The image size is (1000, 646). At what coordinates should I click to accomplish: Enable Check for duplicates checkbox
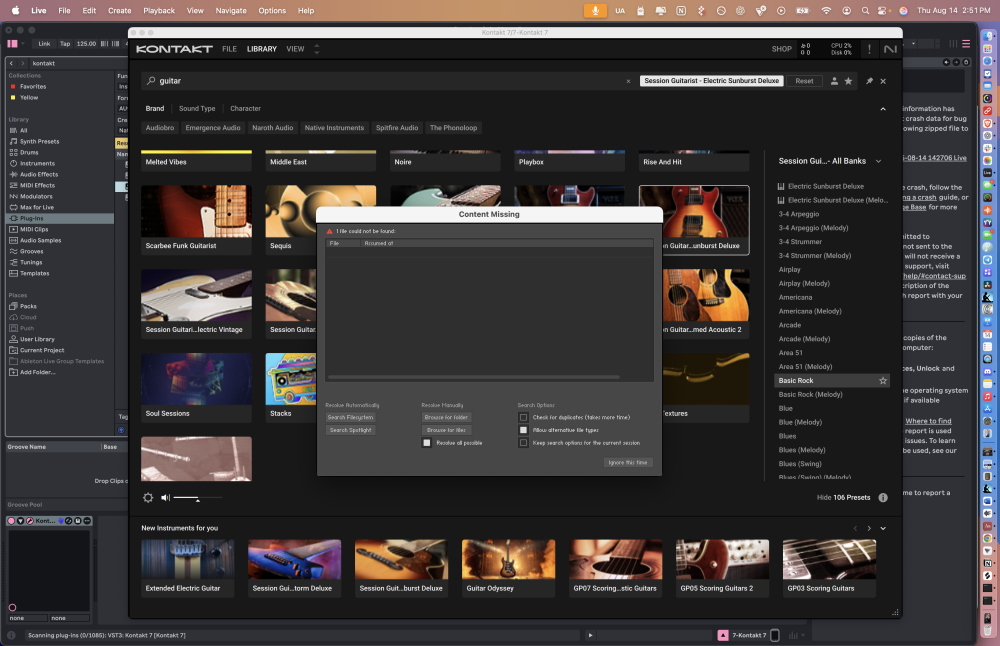point(524,418)
